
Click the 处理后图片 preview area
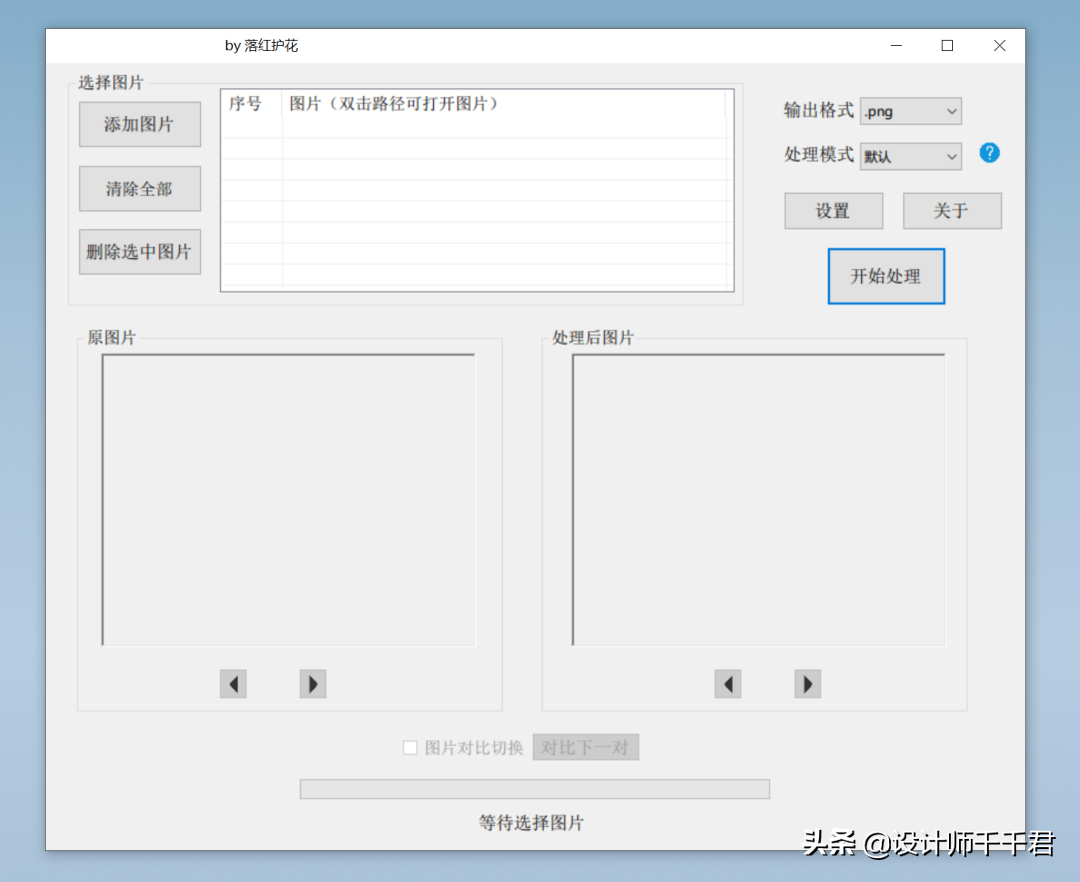tap(757, 500)
